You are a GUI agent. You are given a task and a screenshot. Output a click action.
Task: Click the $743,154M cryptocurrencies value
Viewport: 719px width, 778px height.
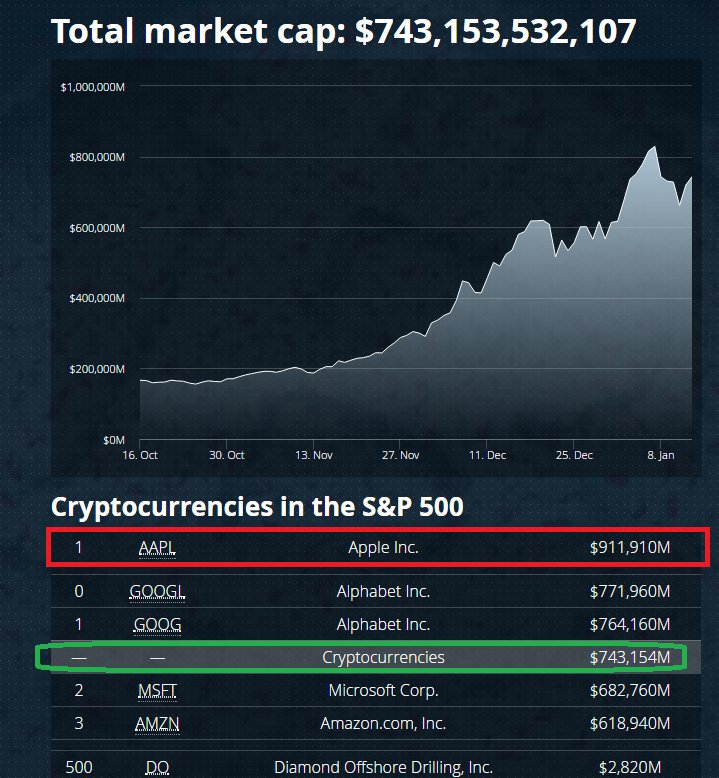pyautogui.click(x=630, y=657)
